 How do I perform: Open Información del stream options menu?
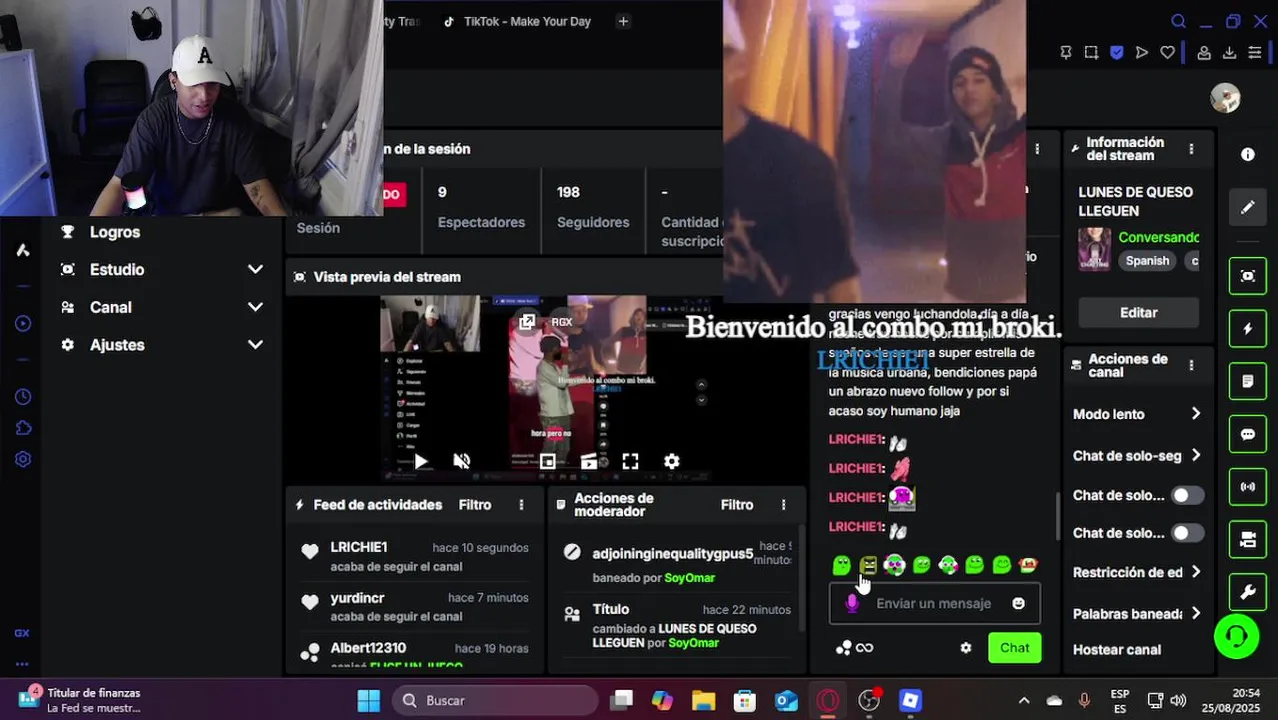(1191, 149)
